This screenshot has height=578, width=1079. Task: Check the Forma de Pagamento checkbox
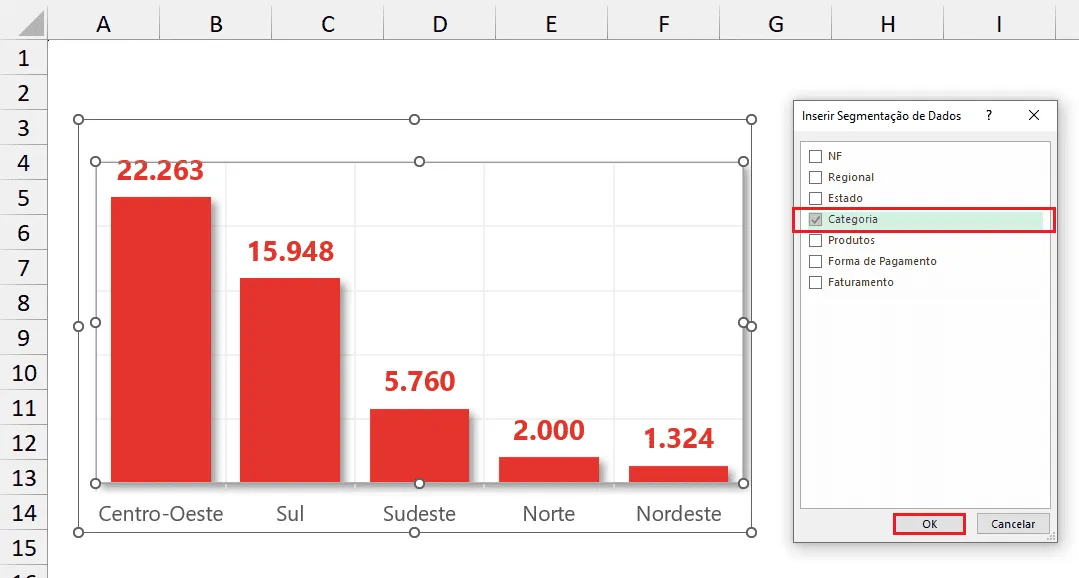(815, 261)
